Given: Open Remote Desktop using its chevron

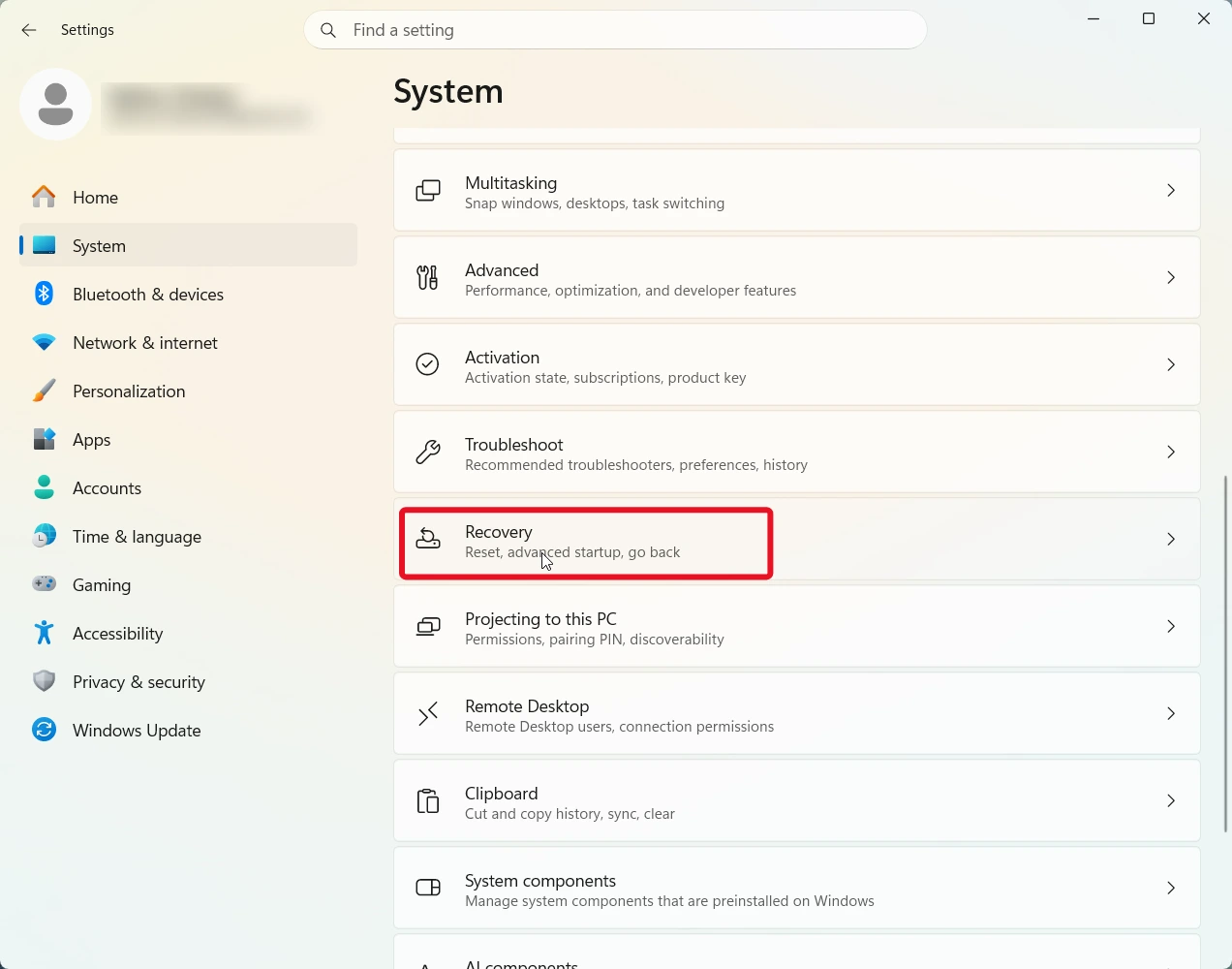Looking at the screenshot, I should click(x=1171, y=713).
